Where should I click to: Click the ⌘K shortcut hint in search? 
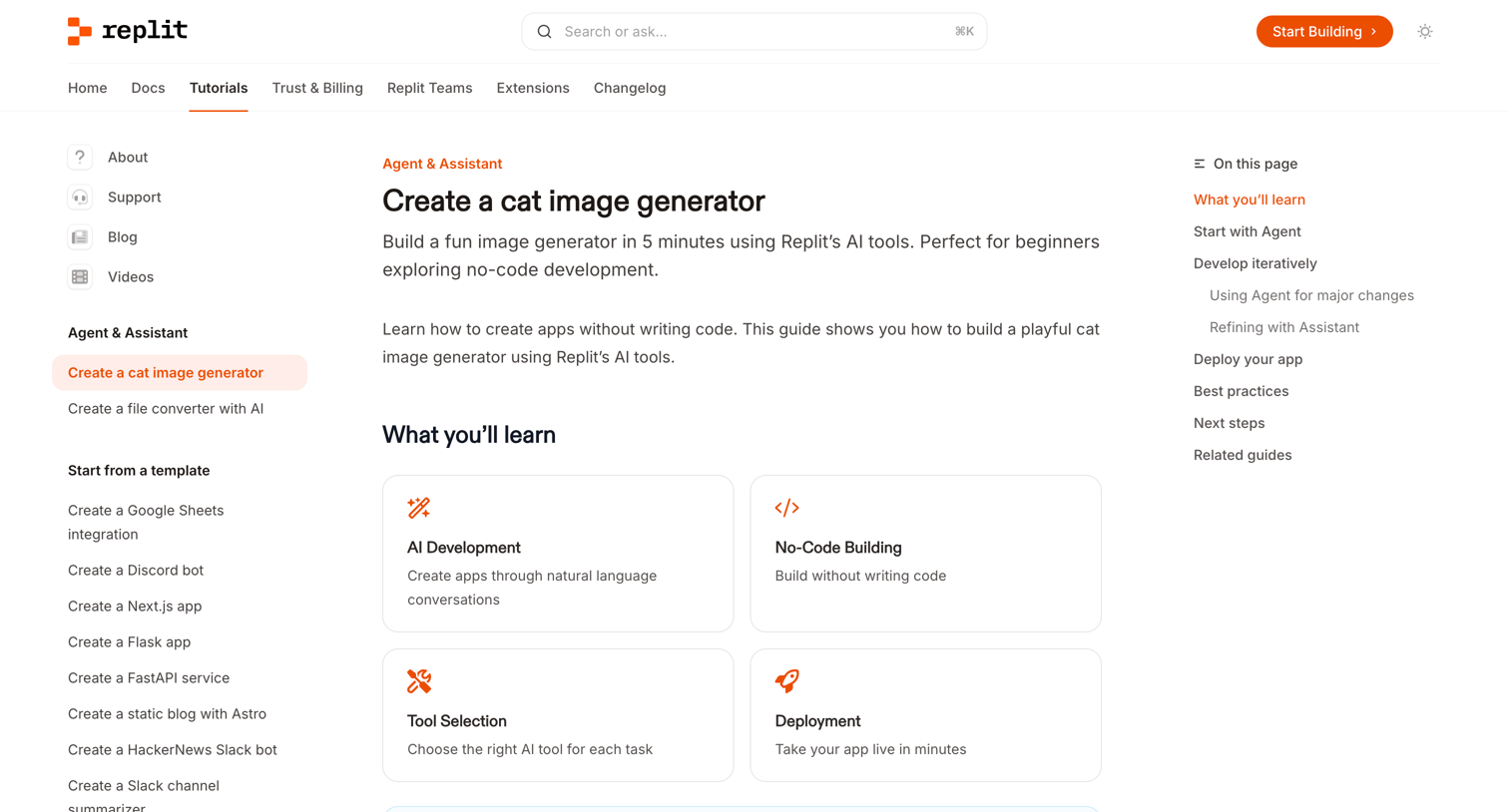pyautogui.click(x=964, y=32)
